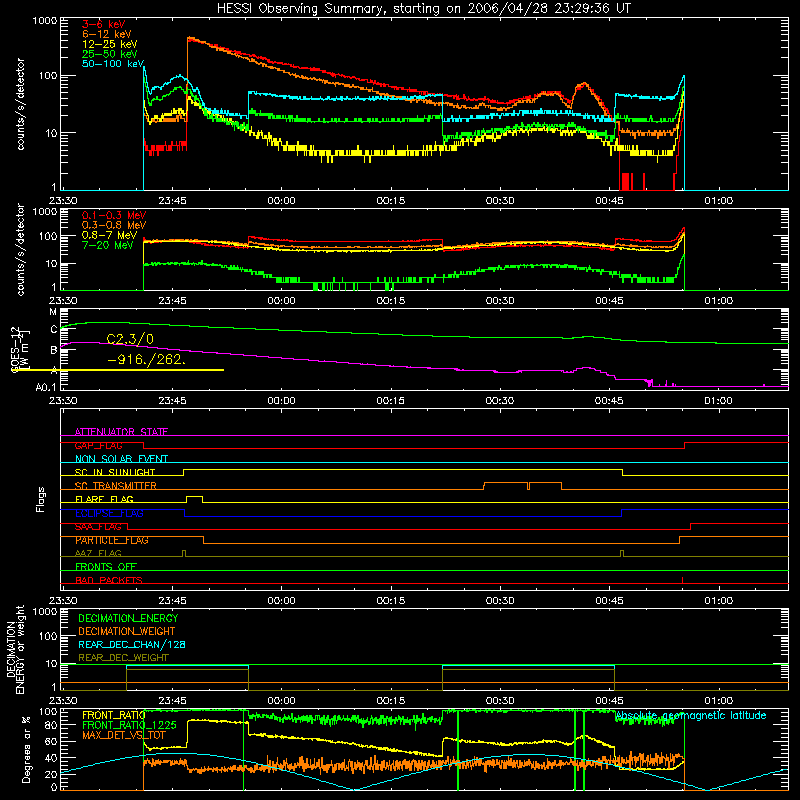
Task: Click the REAR_DEC_WEIGHT legend label
Action: click(123, 658)
